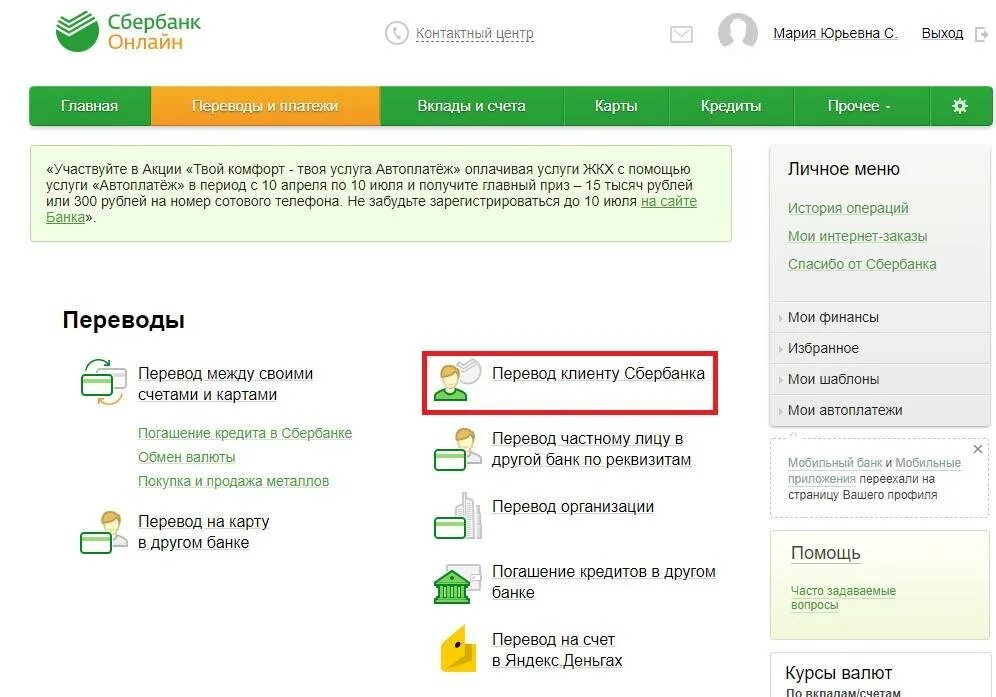Open Мои интернет-заказы link
This screenshot has height=697, width=996.
pyautogui.click(x=858, y=236)
